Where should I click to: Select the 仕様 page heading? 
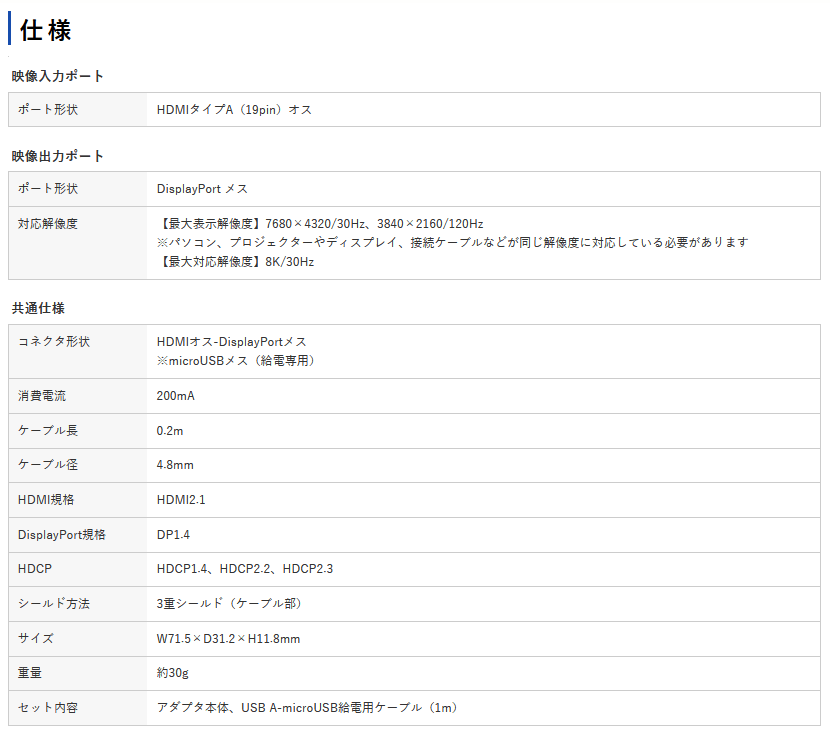point(46,30)
